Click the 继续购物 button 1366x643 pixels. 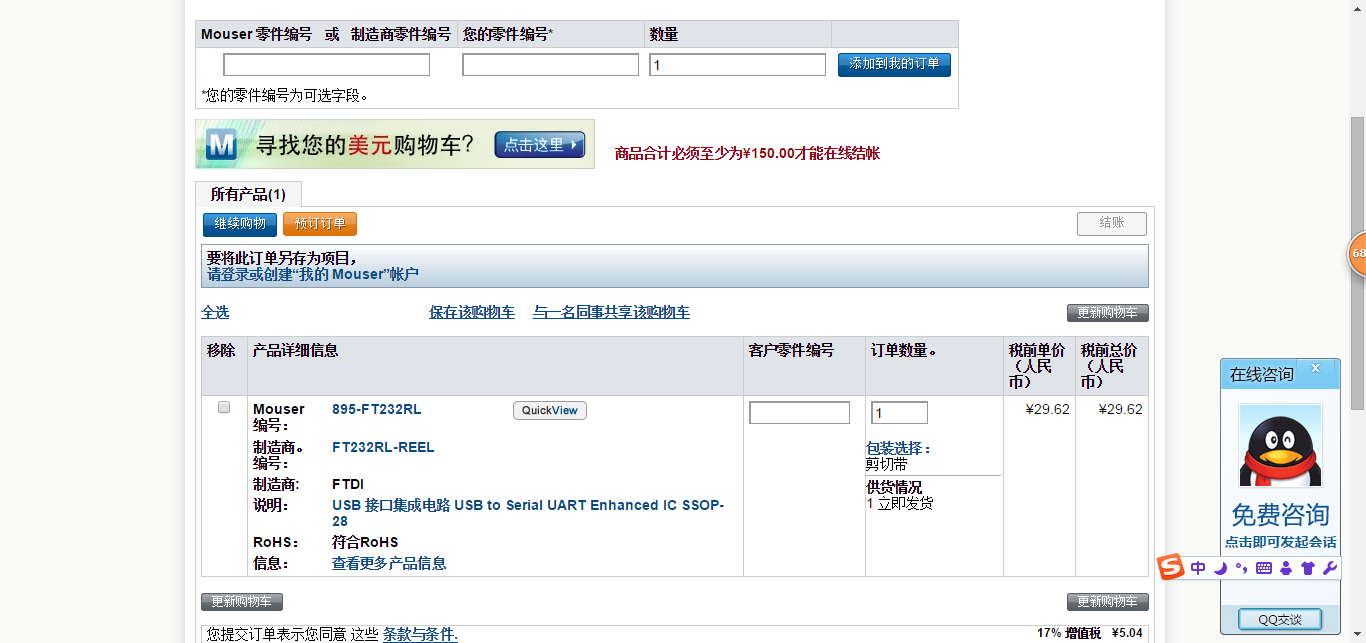tap(240, 224)
